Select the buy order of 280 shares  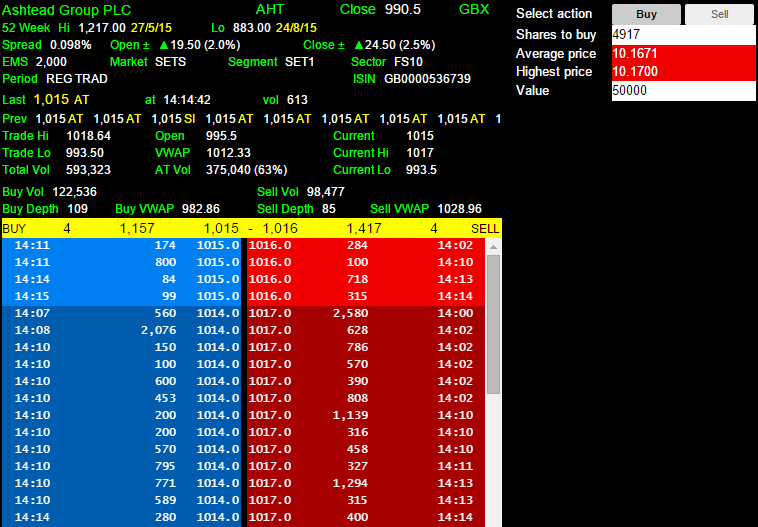tap(121, 517)
